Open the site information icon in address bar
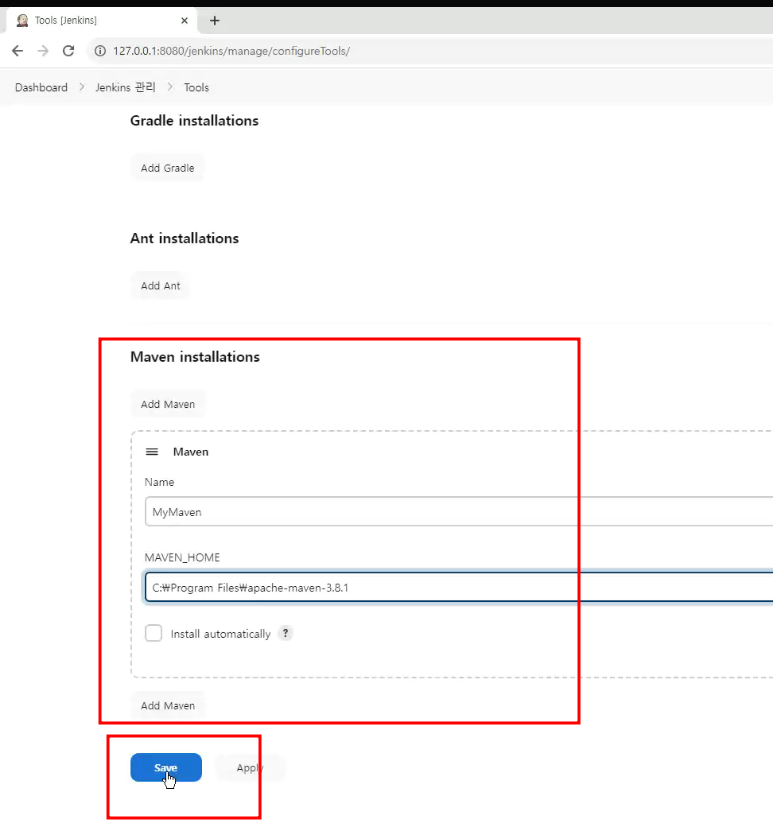 (x=100, y=51)
